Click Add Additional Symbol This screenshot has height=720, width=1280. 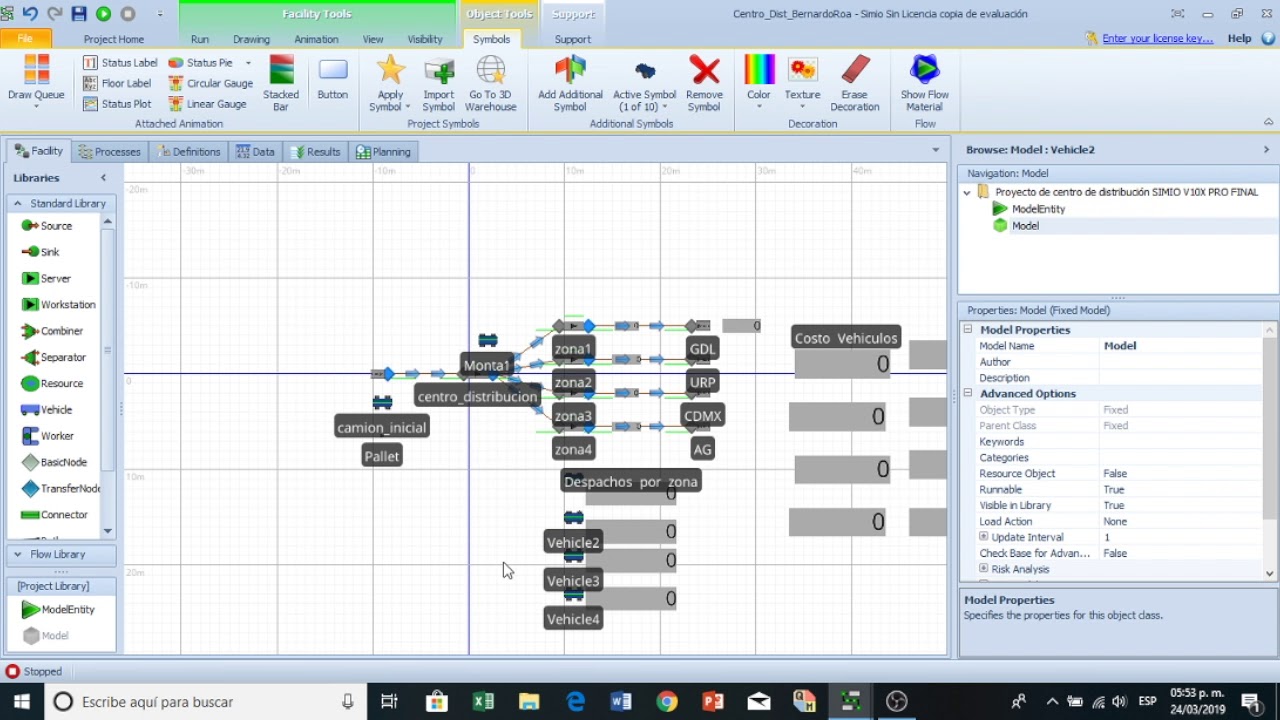570,84
